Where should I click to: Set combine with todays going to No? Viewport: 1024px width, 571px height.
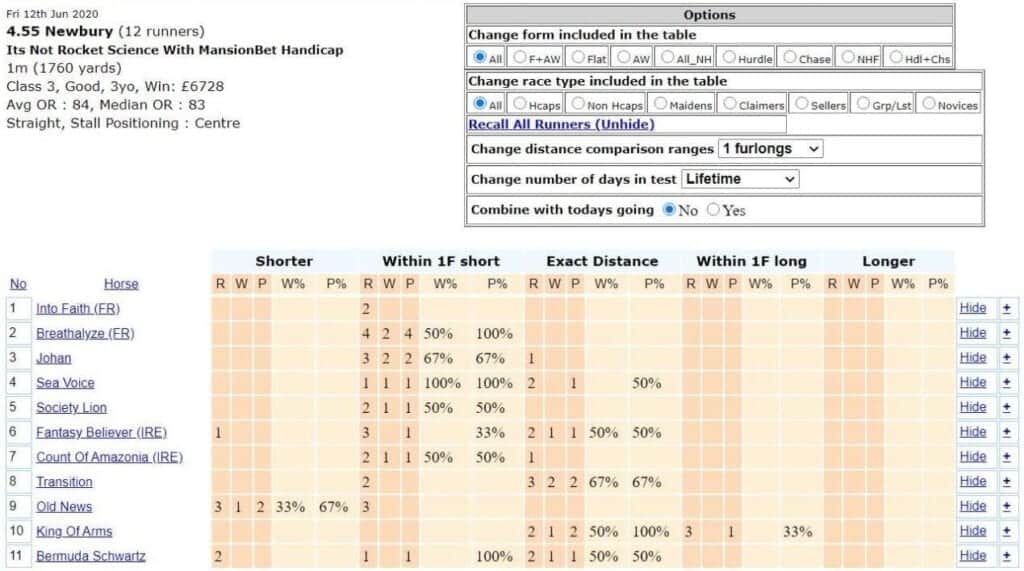point(669,210)
